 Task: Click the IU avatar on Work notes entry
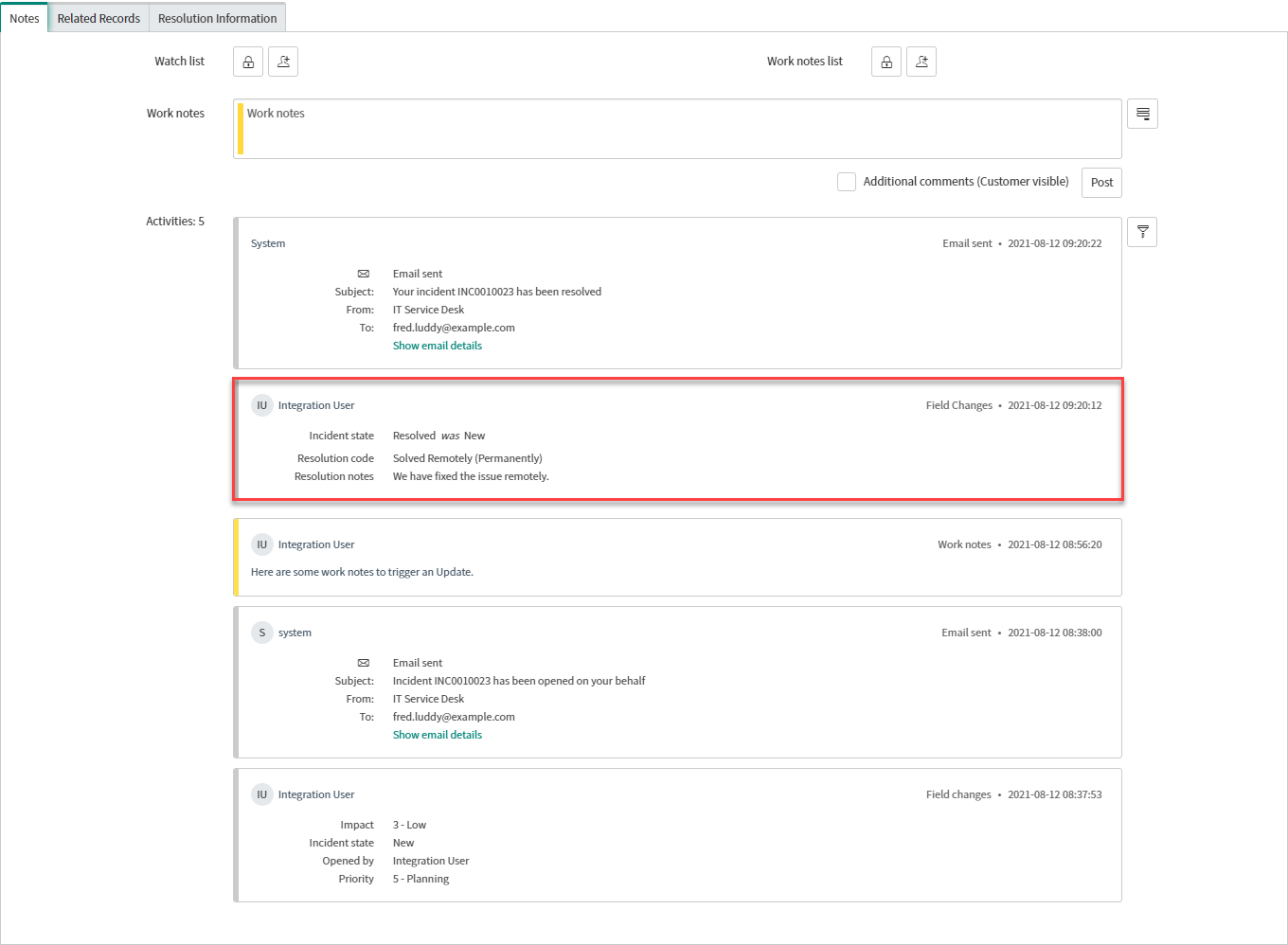[262, 544]
